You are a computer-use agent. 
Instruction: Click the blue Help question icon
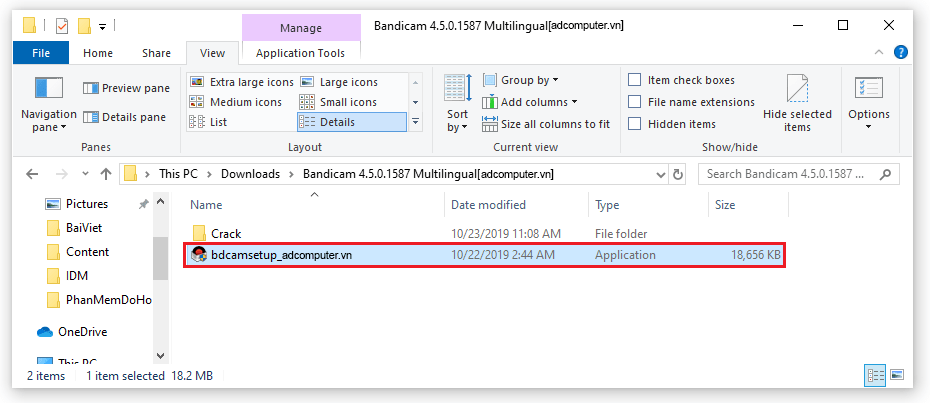(x=900, y=53)
